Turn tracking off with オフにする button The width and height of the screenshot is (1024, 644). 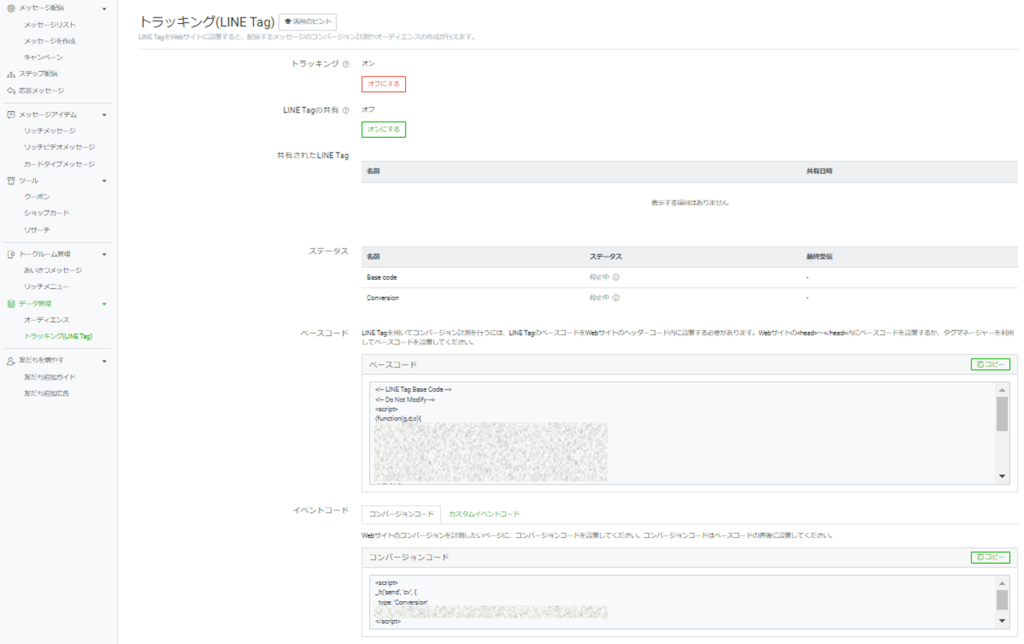[383, 84]
